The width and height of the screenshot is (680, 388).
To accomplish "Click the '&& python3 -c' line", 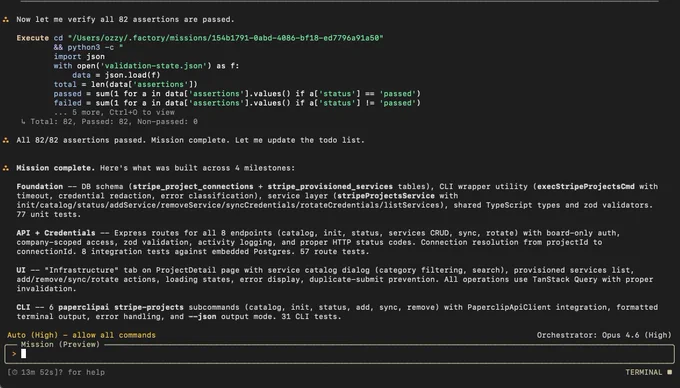I will [88, 47].
